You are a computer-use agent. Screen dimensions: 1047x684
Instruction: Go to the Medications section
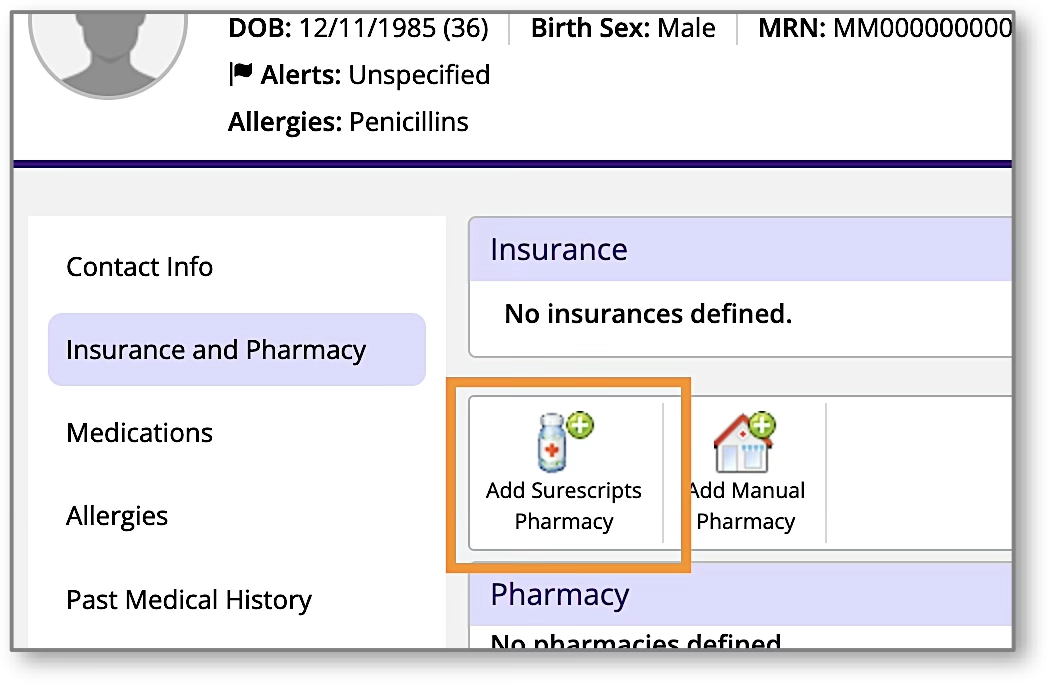pyautogui.click(x=139, y=433)
